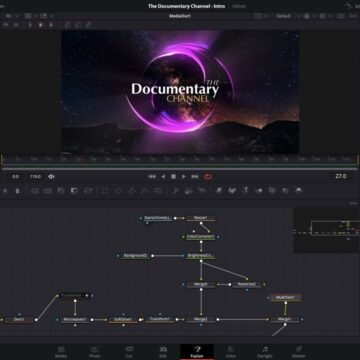Open node editor three-dot options menu
This screenshot has height=360, width=360.
pyautogui.click(x=353, y=203)
